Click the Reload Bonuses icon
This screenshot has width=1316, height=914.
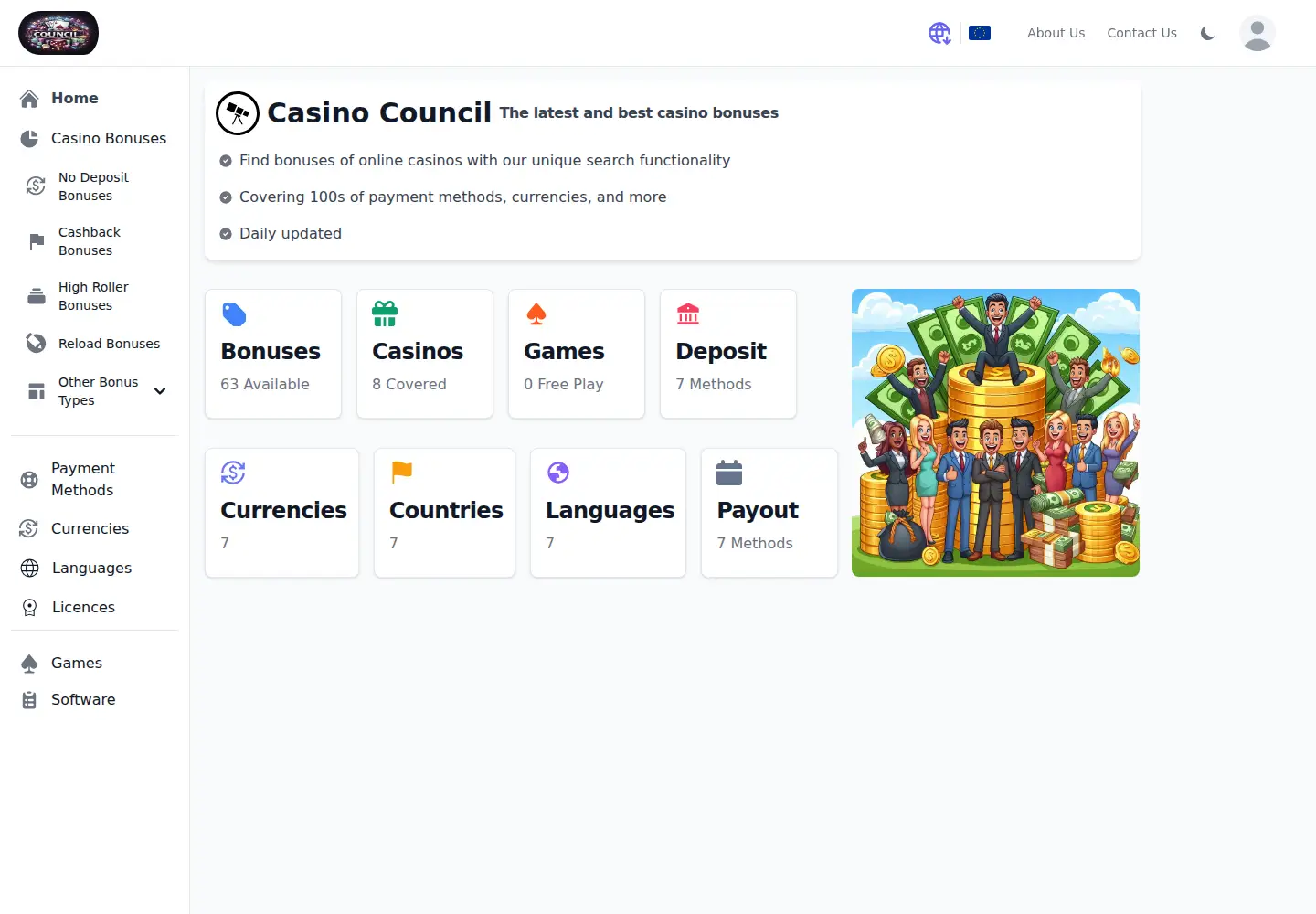point(36,344)
